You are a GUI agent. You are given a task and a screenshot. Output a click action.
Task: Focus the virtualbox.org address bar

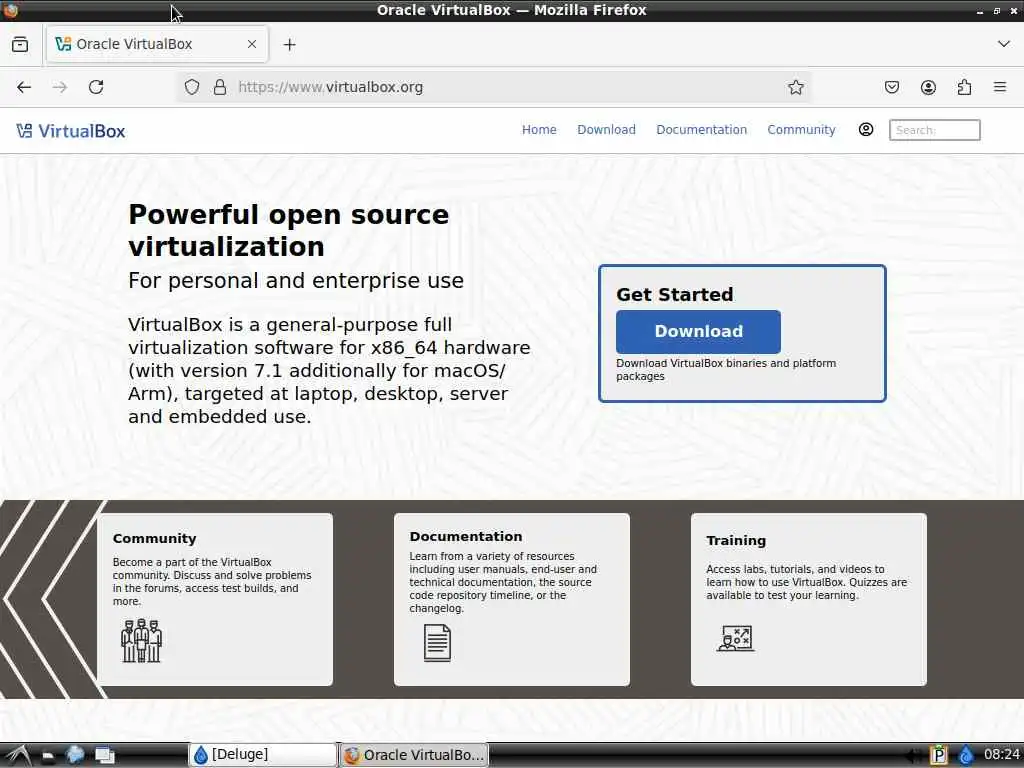point(493,87)
